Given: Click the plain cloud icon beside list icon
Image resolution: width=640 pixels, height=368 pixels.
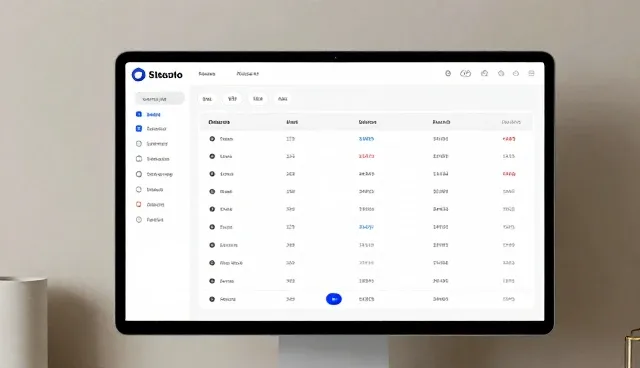Looking at the screenshot, I should (516, 73).
